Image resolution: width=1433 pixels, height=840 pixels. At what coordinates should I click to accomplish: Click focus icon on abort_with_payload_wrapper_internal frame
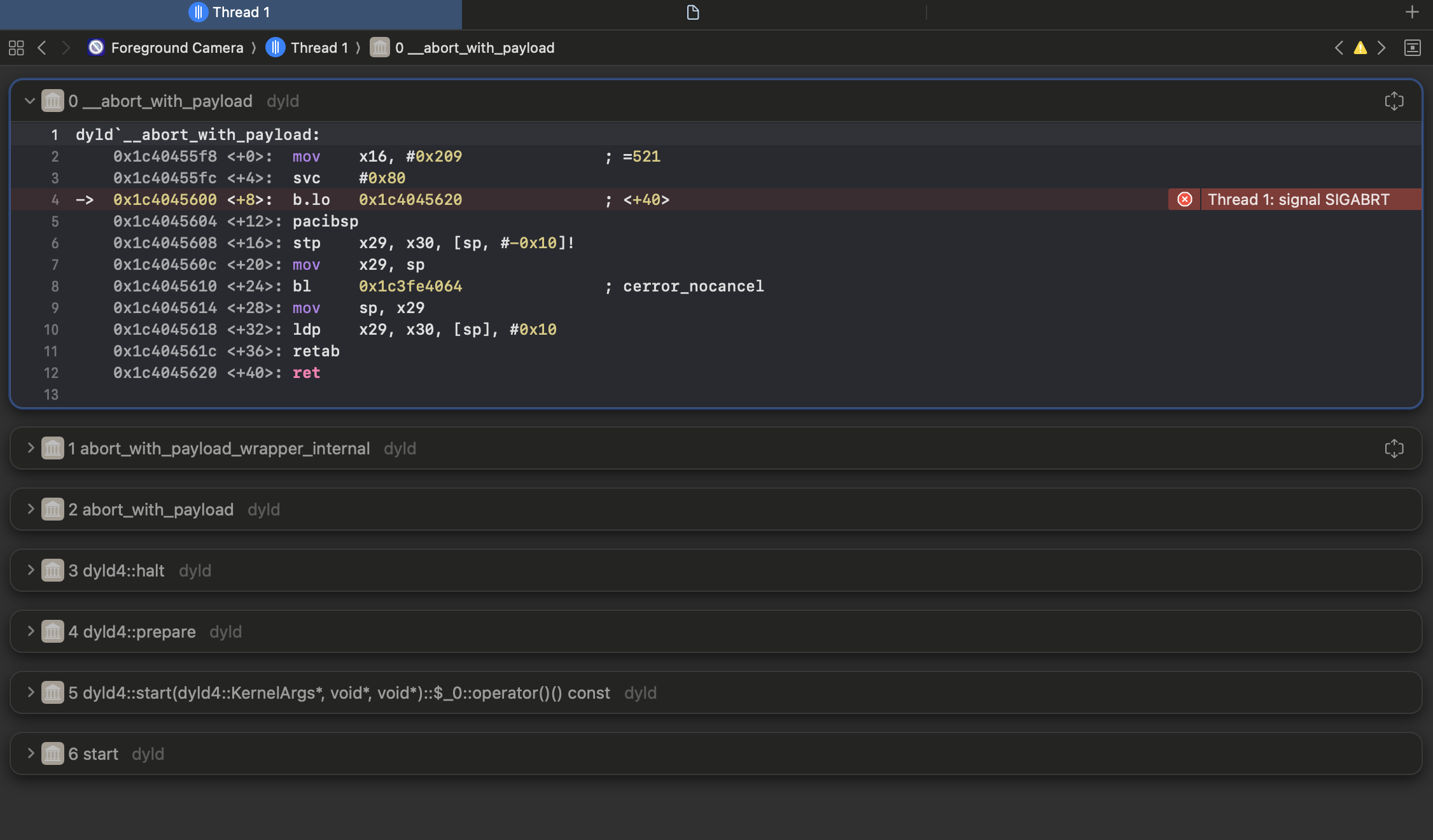pos(1394,449)
